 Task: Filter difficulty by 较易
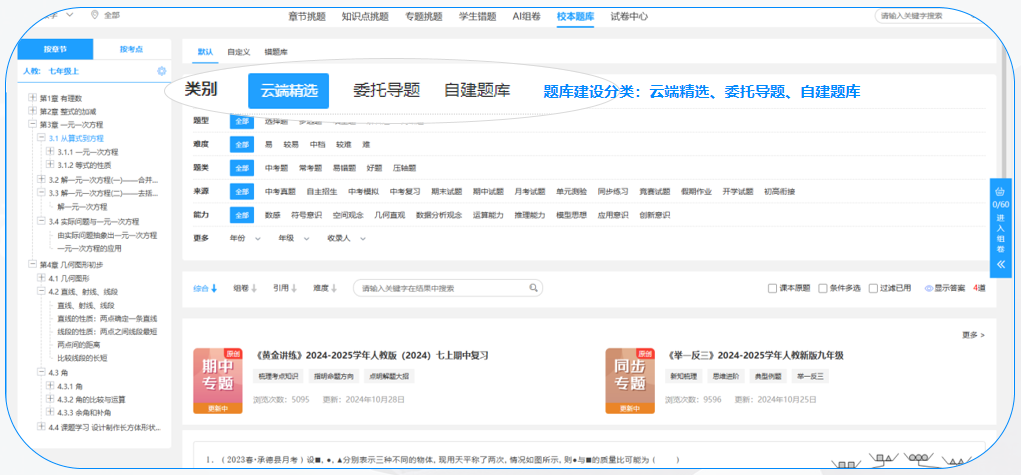click(x=291, y=145)
